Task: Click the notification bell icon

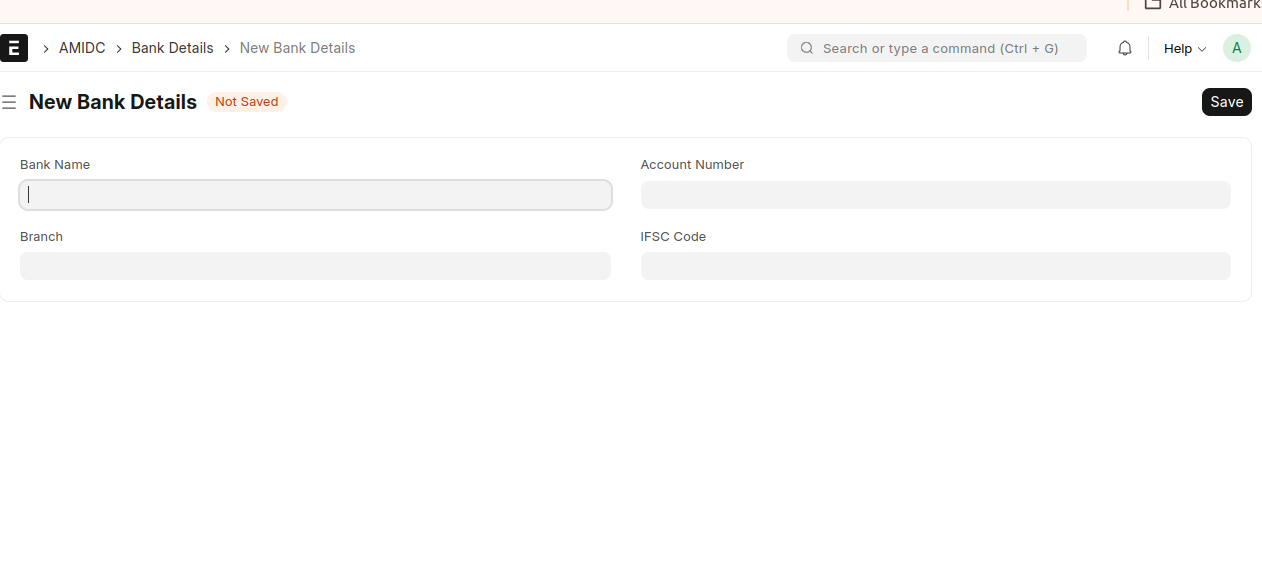Action: (1125, 48)
